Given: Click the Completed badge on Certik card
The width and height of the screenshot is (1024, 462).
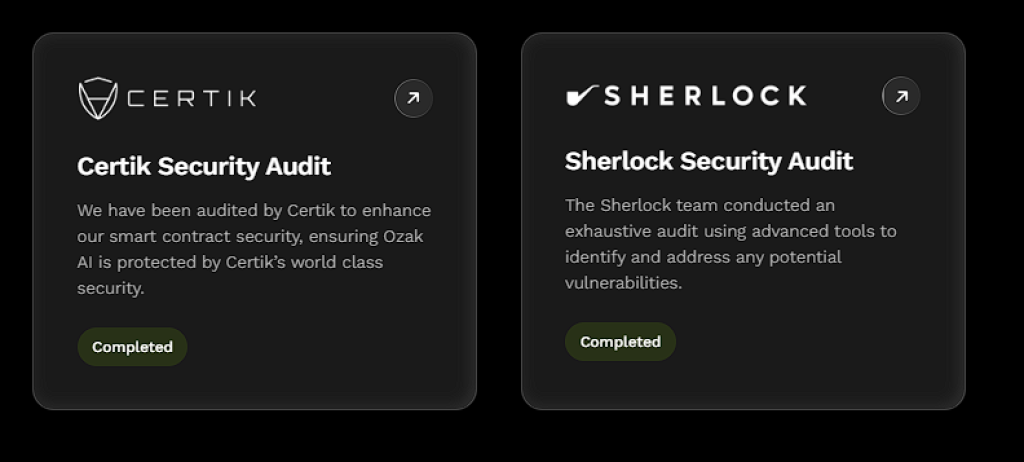Looking at the screenshot, I should tap(132, 347).
